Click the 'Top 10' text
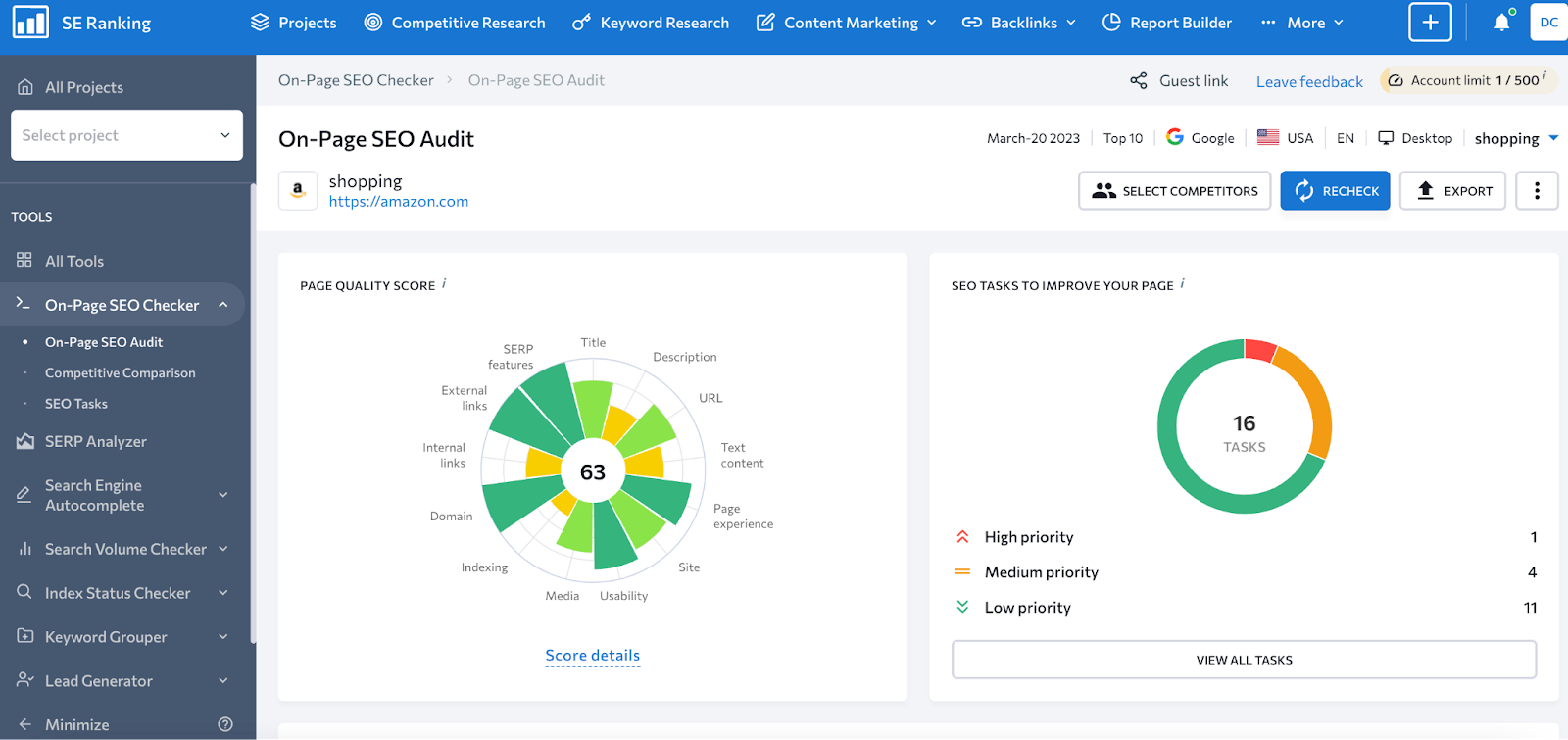Screen dimensions: 1568x740 pyautogui.click(x=1123, y=138)
